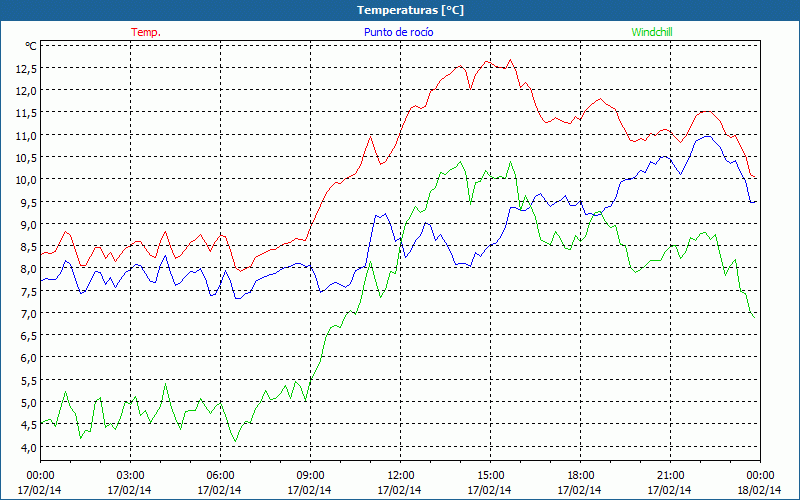Click the 17/02/14 date under 21:00
Image resolution: width=800 pixels, height=500 pixels.
[x=670, y=490]
